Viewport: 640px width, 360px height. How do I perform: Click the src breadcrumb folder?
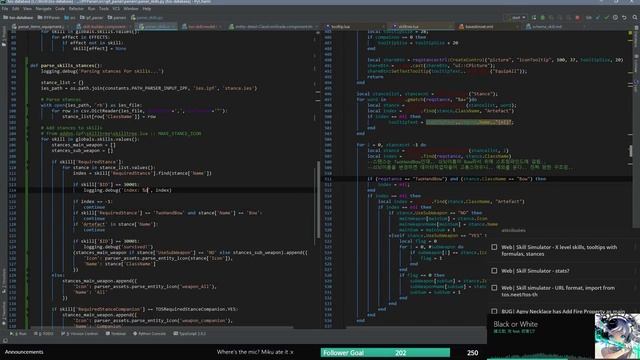[70, 18]
